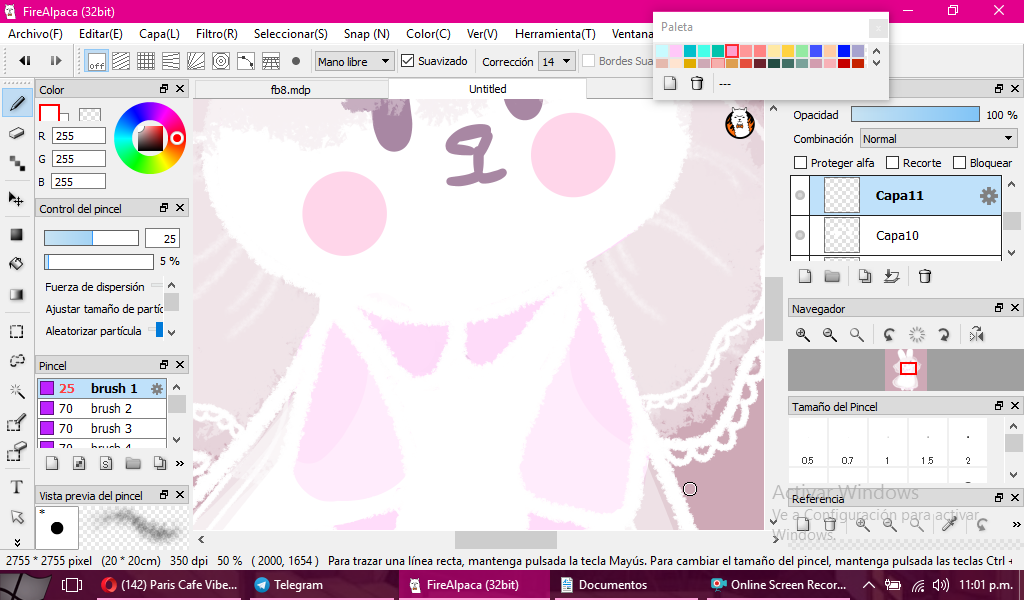Zoom in using Navigator magnifier plus

[803, 335]
